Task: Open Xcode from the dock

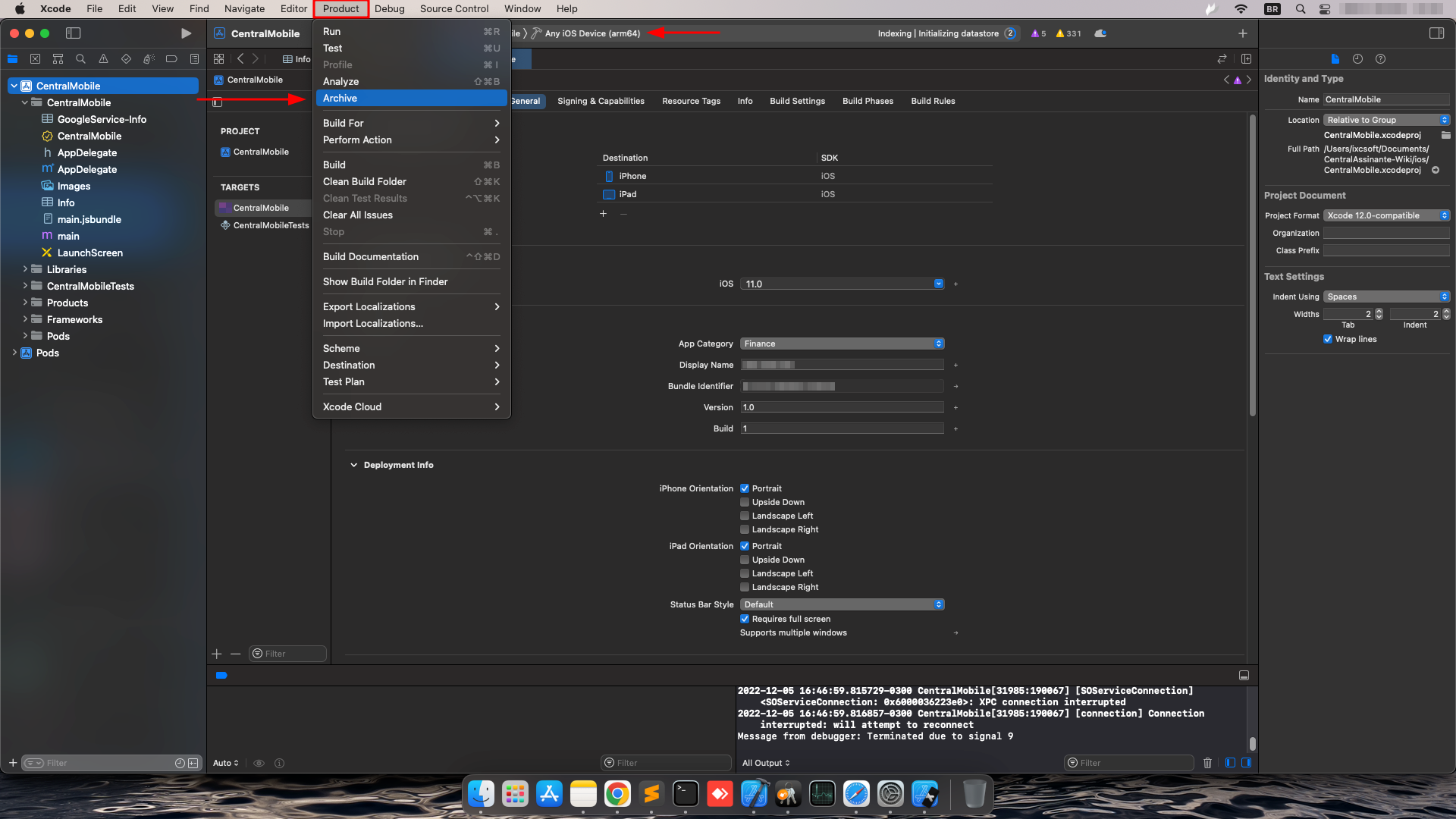Action: click(x=754, y=794)
